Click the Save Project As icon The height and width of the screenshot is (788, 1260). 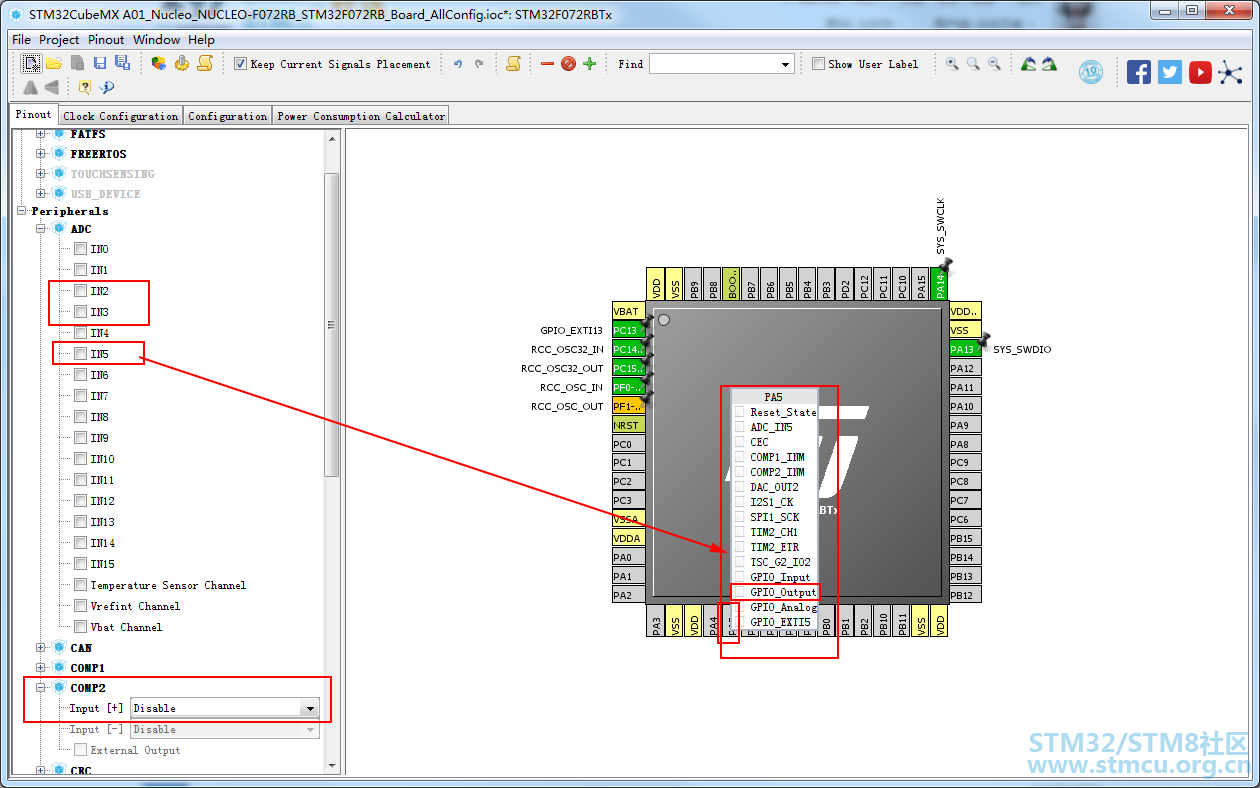[x=122, y=64]
